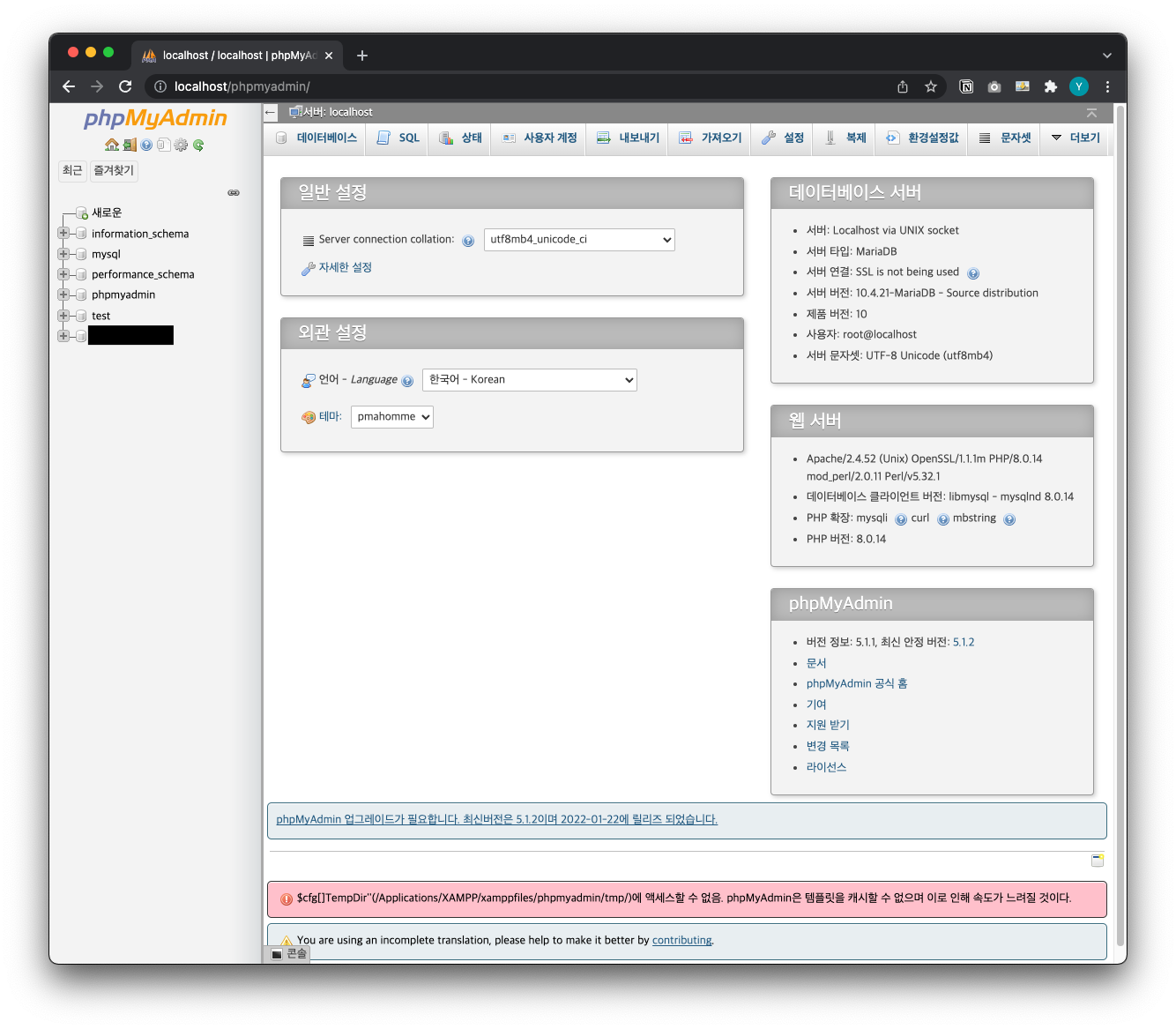The image size is (1176, 1029).
Task: Open MariaDB documentation pages icon in sidebar
Action: (x=164, y=145)
